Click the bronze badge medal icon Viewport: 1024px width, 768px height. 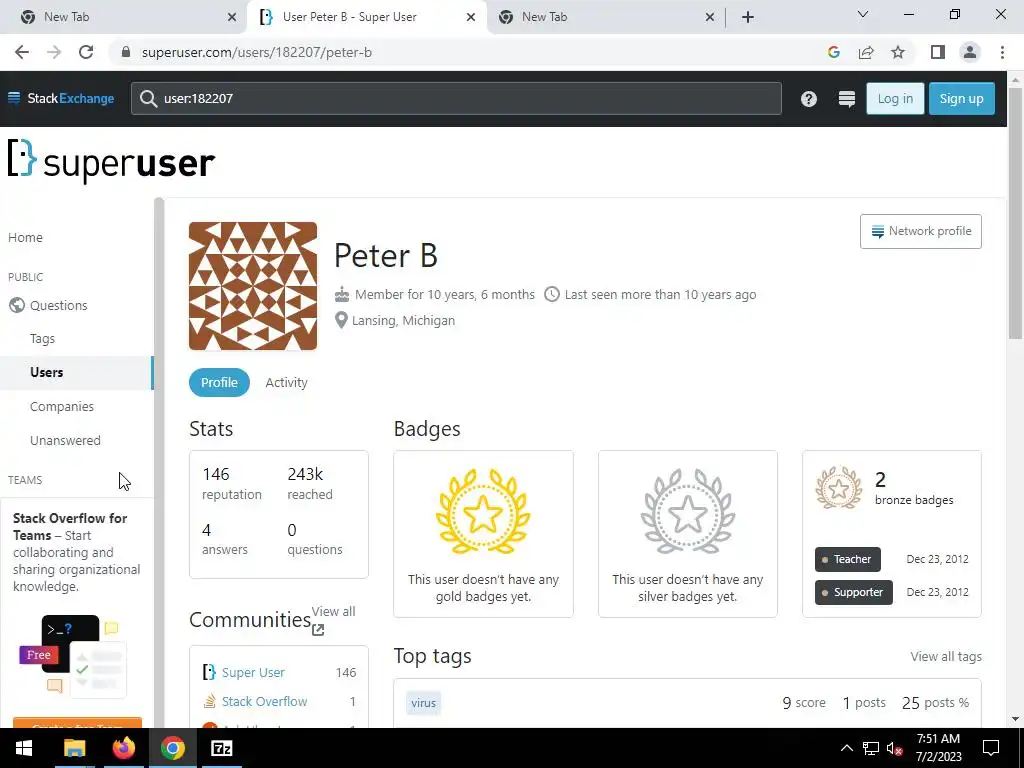(x=839, y=488)
